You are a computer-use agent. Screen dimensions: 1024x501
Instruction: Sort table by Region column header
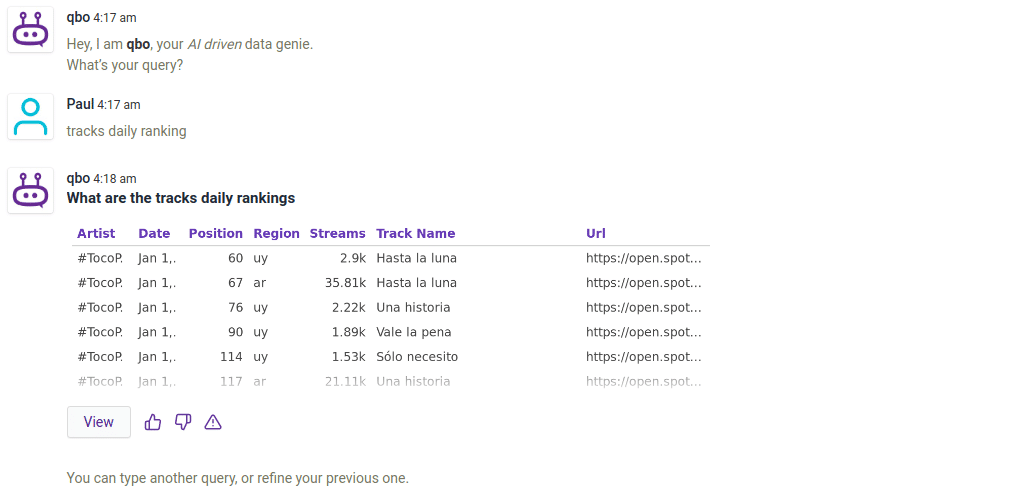coord(276,233)
